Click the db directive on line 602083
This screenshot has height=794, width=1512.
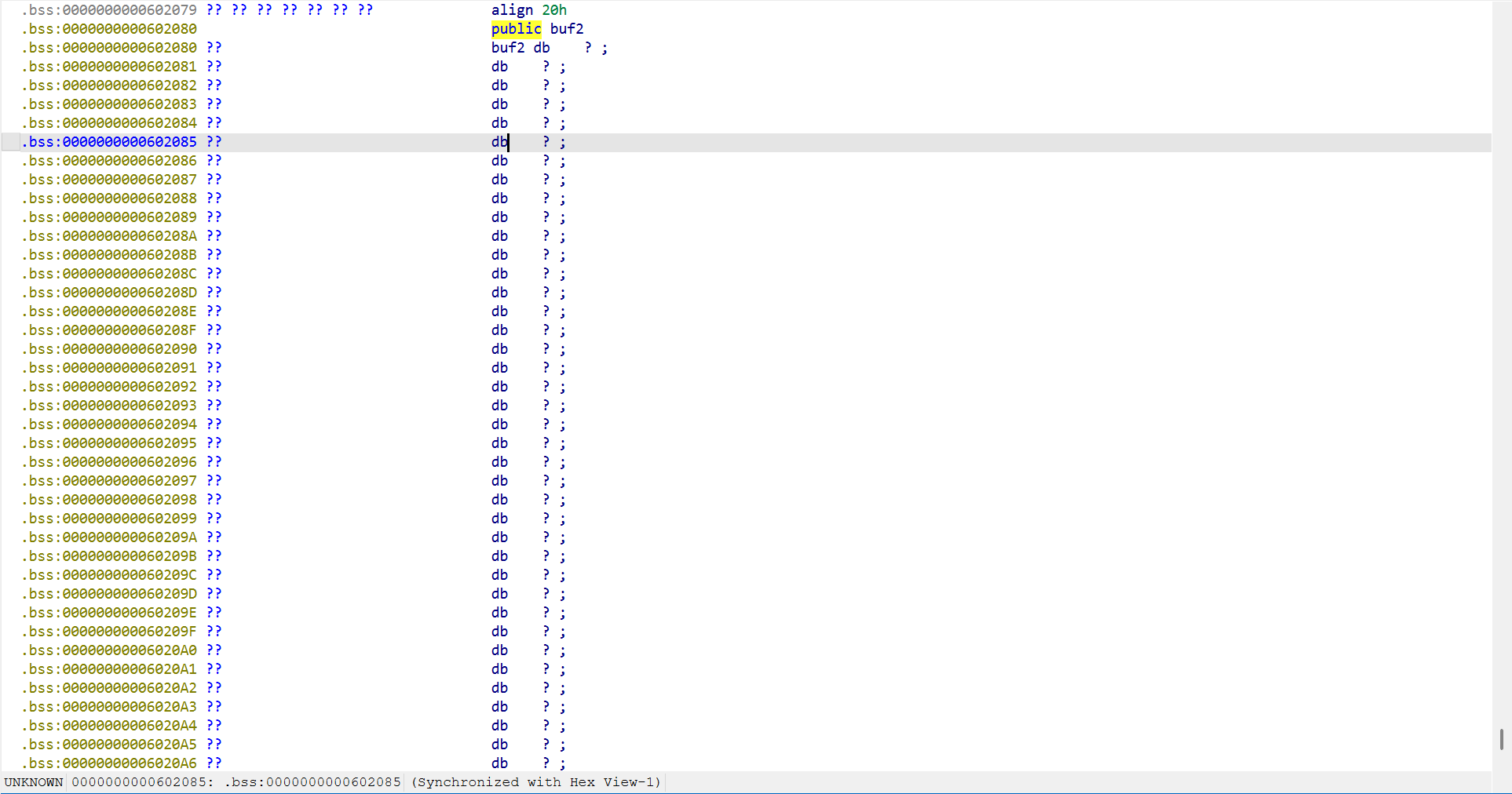point(499,104)
